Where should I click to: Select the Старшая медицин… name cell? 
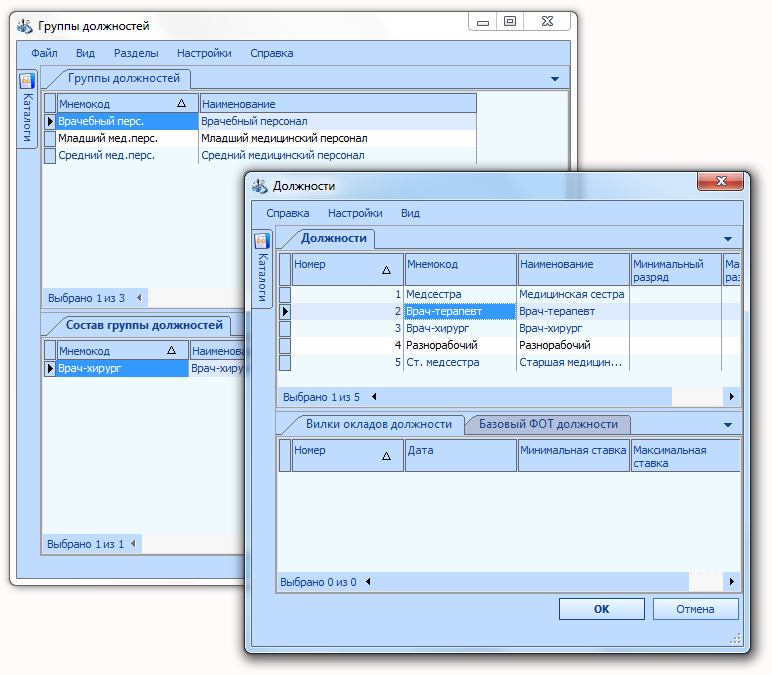573,362
